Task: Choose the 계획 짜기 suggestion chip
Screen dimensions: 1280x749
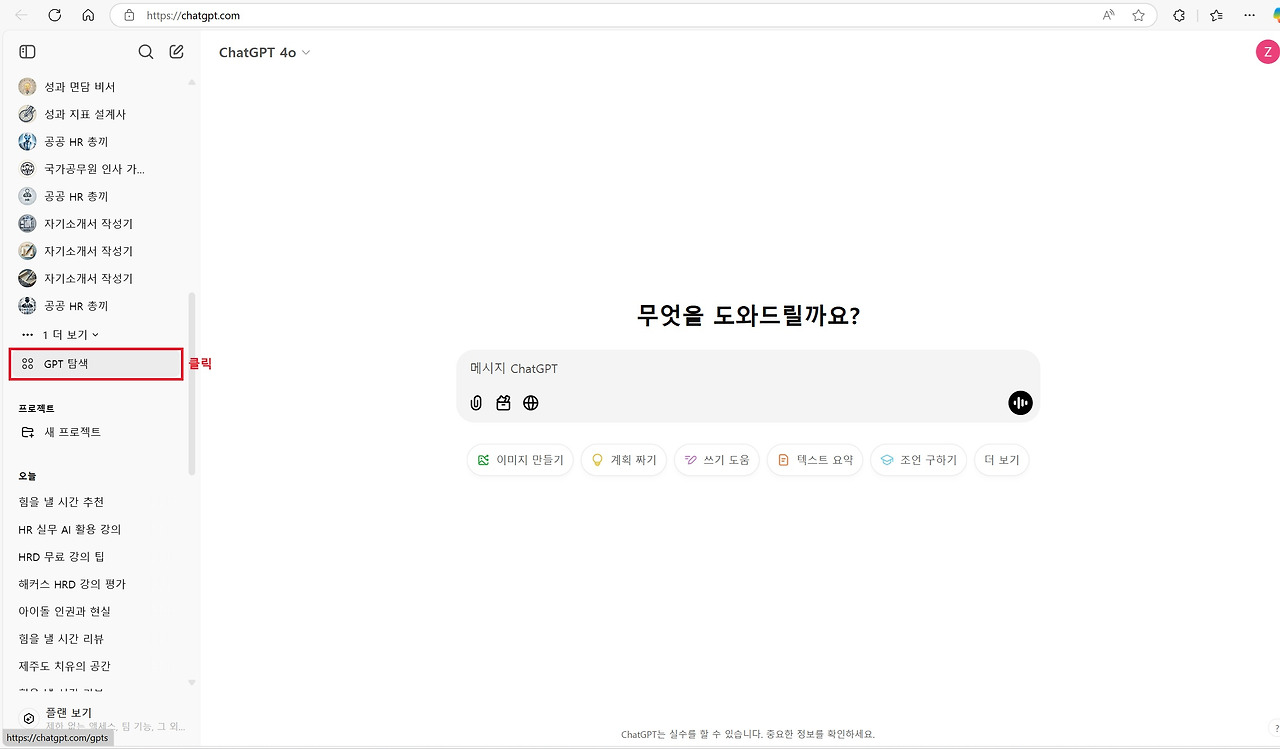Action: click(624, 460)
